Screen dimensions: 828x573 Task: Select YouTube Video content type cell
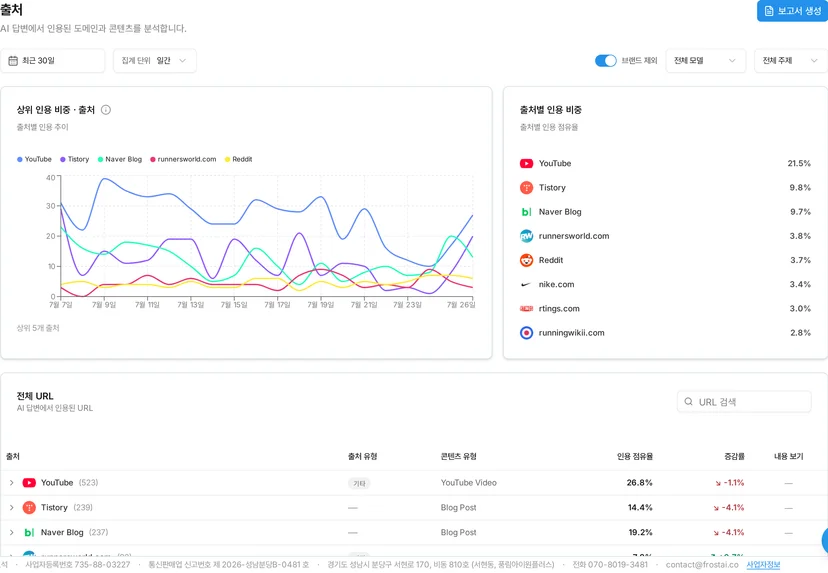point(468,483)
